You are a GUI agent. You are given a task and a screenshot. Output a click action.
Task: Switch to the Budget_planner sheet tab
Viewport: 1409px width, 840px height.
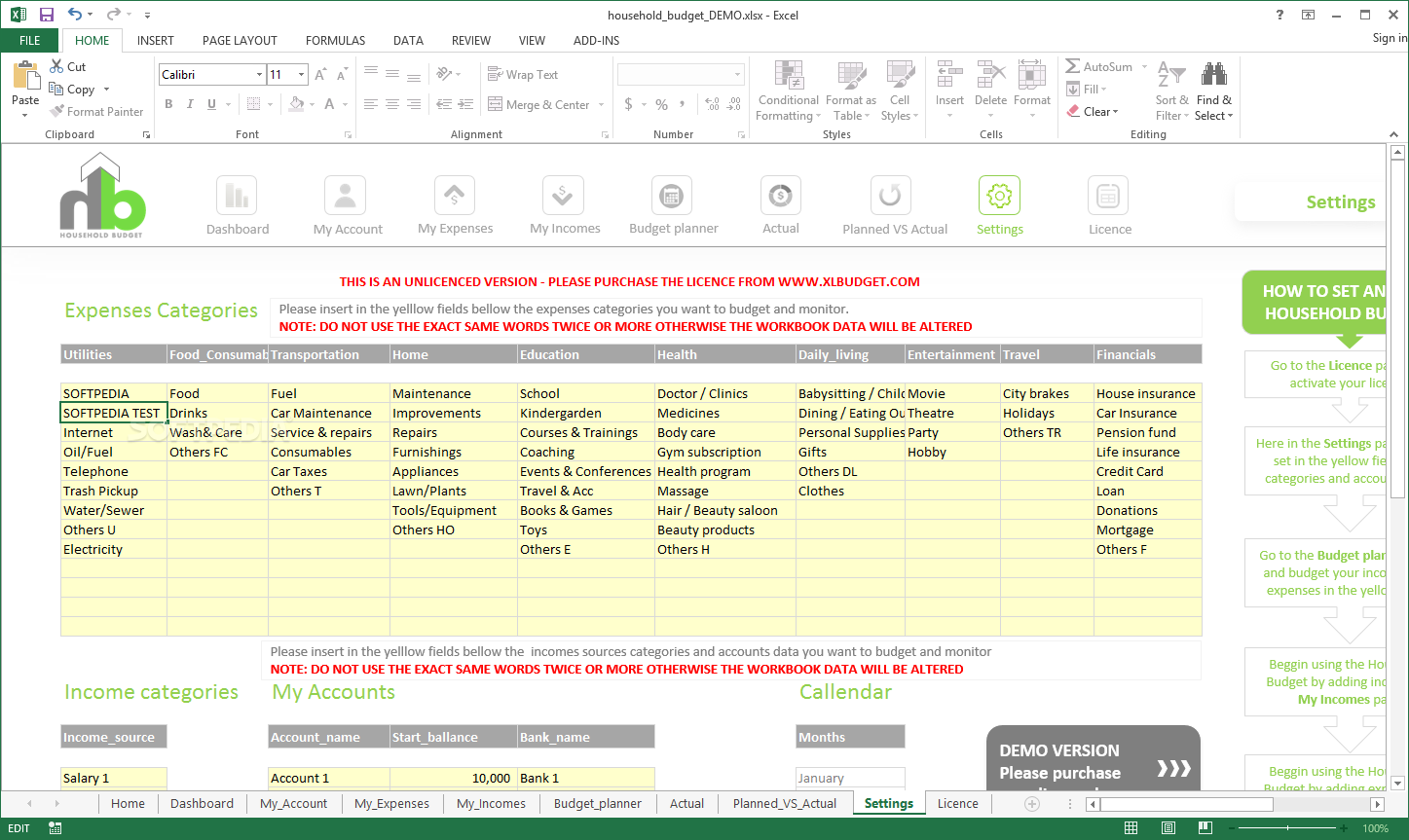(598, 804)
